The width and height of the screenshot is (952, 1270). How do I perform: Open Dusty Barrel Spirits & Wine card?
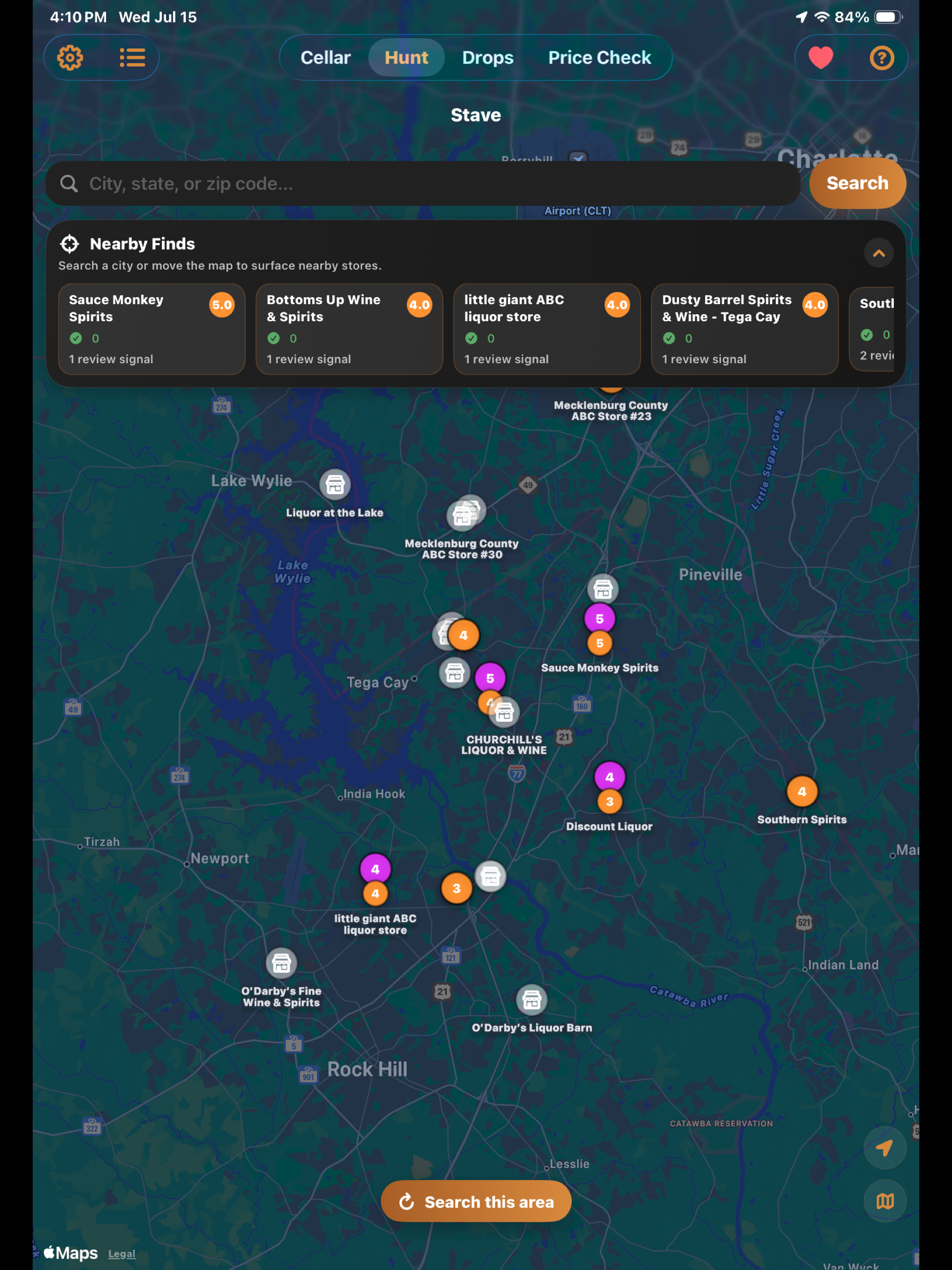745,329
